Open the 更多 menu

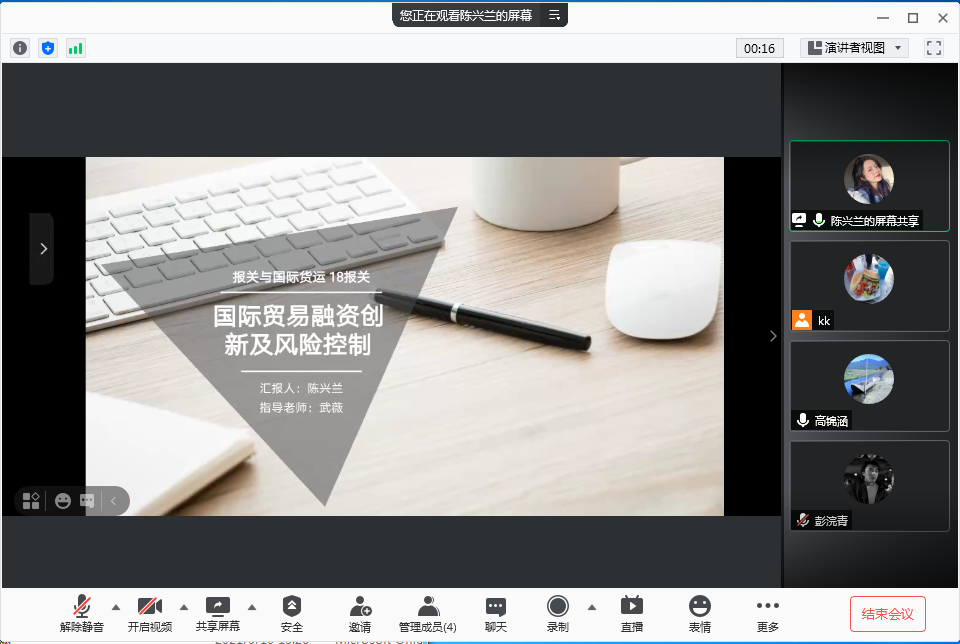767,613
